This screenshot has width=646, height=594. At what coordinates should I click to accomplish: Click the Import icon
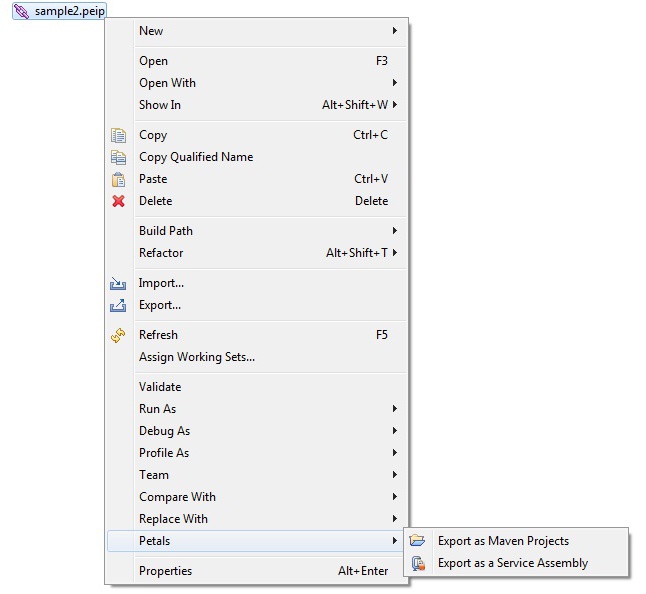click(x=119, y=283)
